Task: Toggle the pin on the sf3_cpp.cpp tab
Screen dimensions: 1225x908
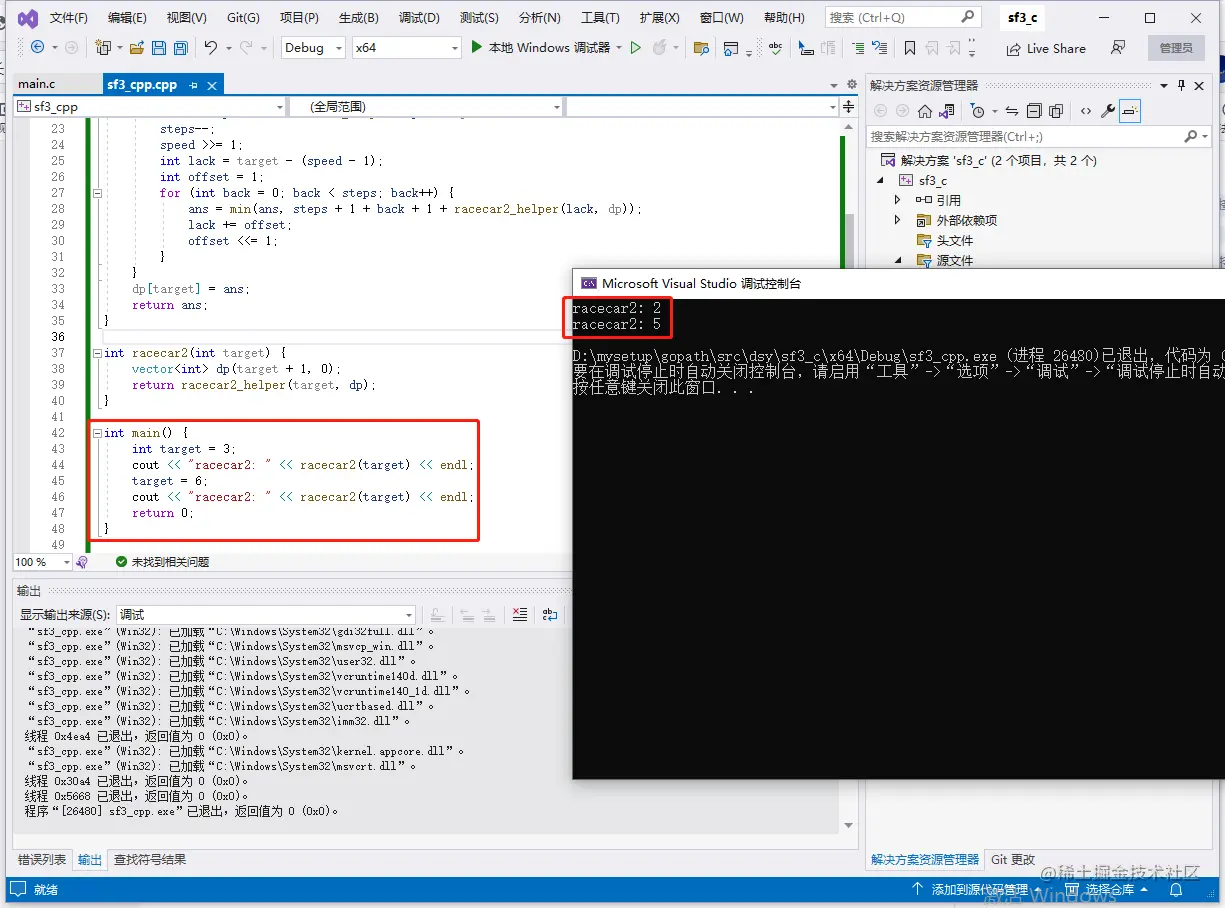Action: [x=193, y=85]
